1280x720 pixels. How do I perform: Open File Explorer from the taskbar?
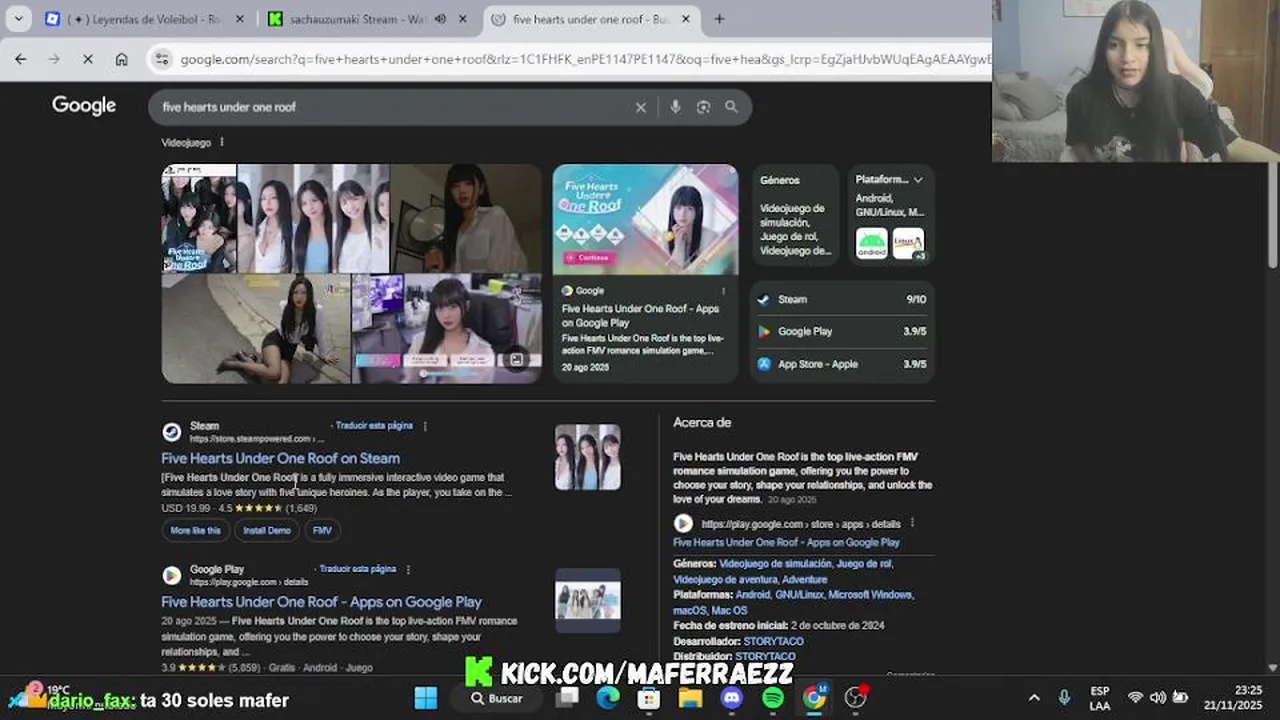[690, 698]
